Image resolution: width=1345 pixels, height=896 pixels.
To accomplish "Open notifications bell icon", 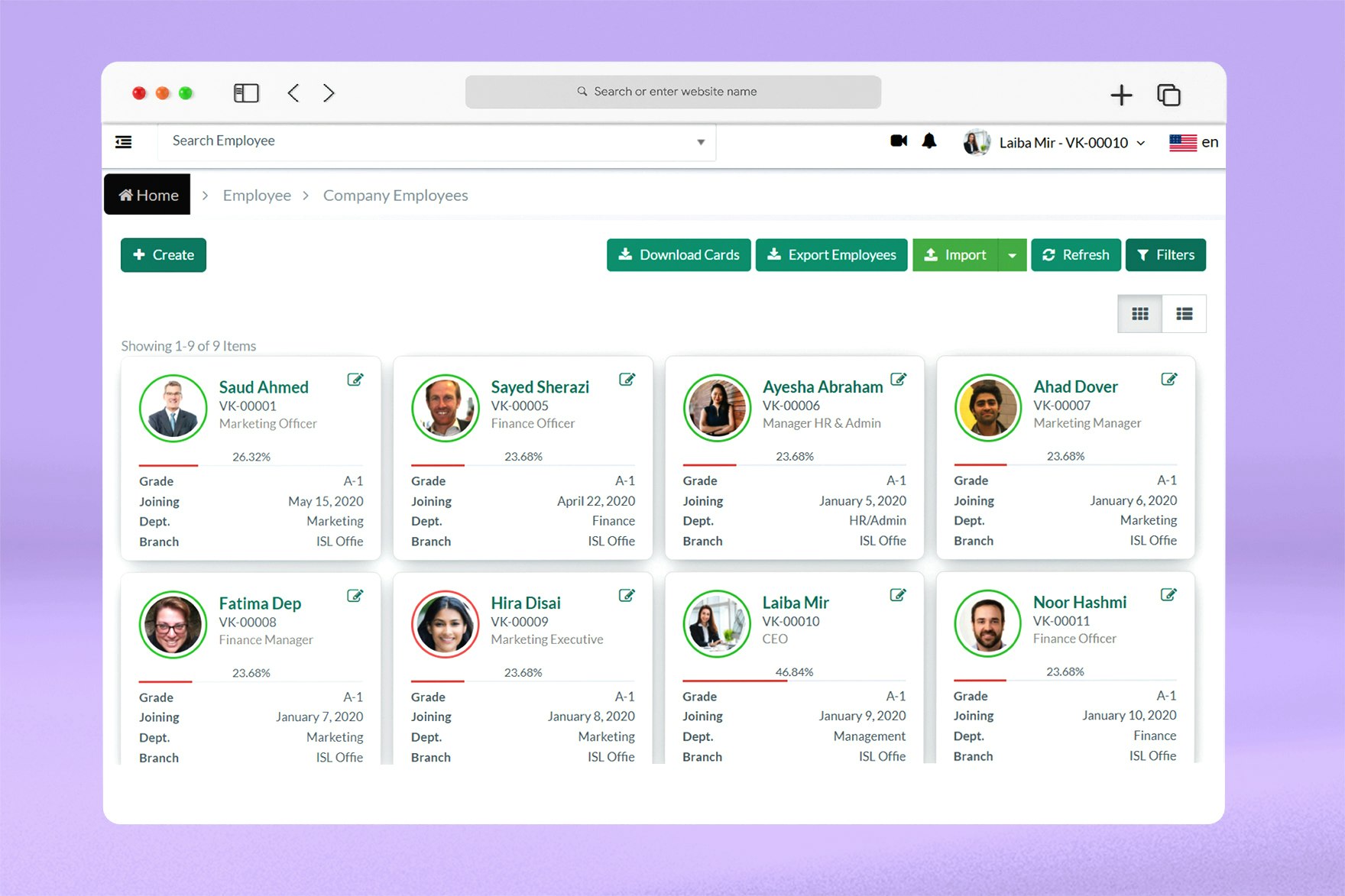I will pos(929,141).
